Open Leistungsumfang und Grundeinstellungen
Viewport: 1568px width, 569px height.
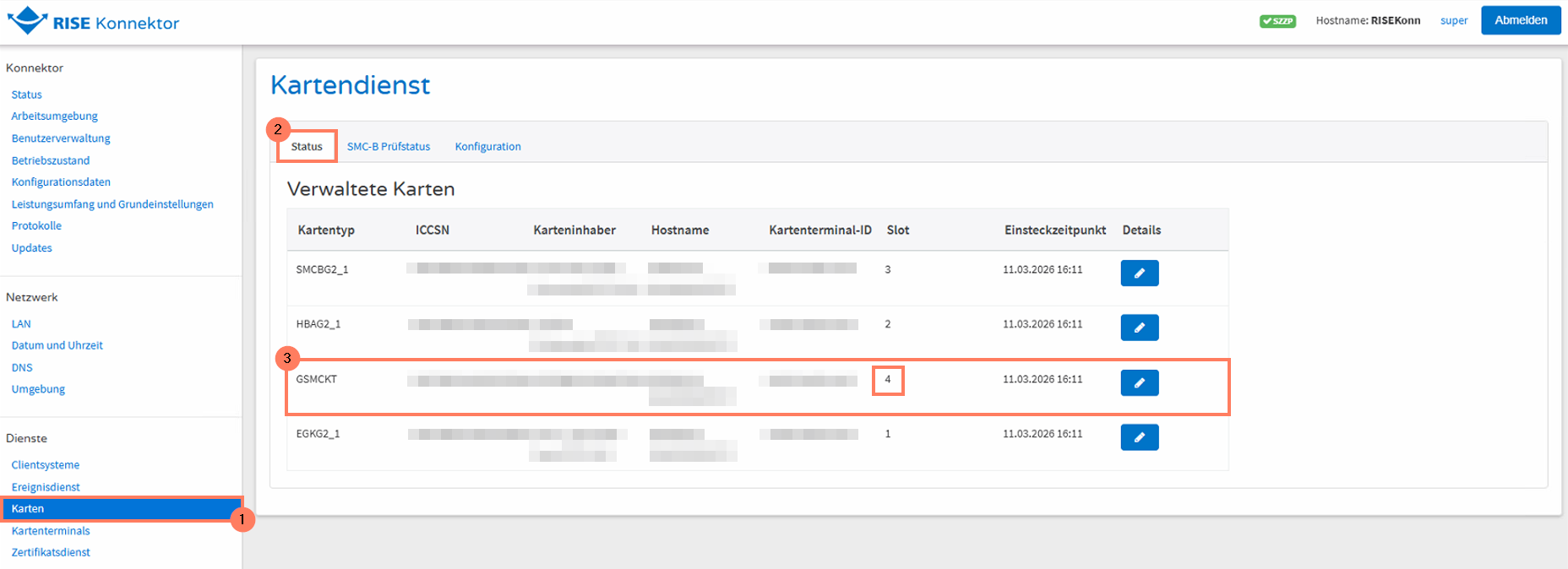tap(112, 204)
